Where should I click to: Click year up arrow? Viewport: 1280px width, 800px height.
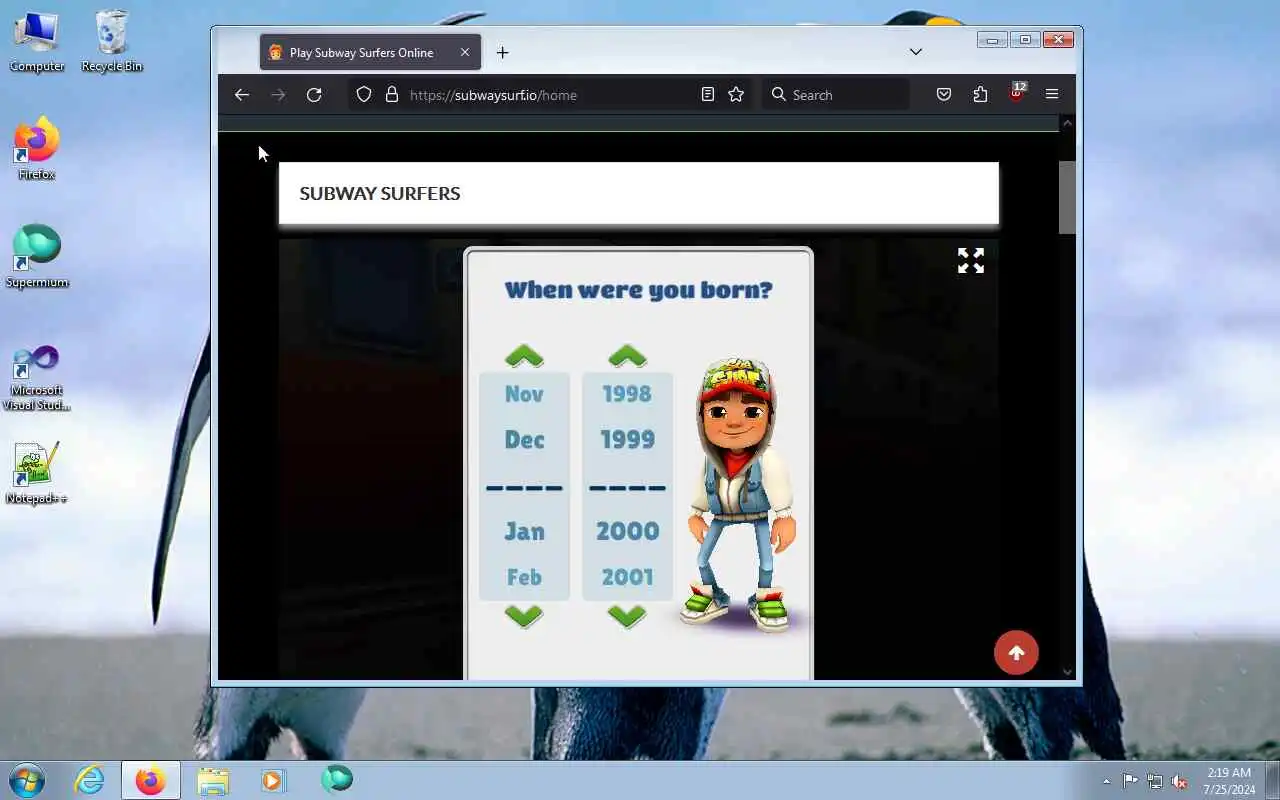pos(627,356)
